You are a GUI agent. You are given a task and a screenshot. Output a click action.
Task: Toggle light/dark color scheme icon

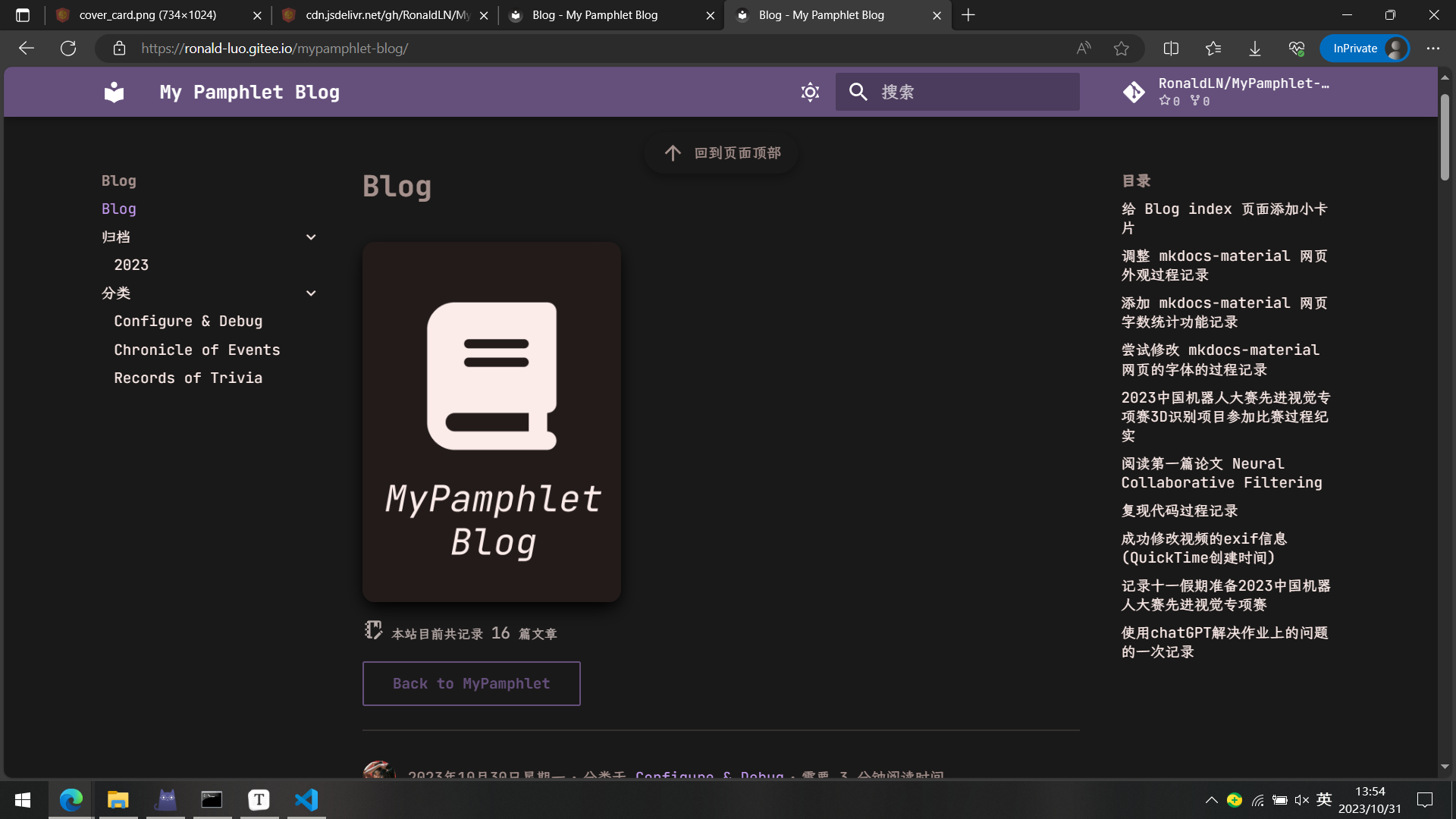[x=810, y=92]
